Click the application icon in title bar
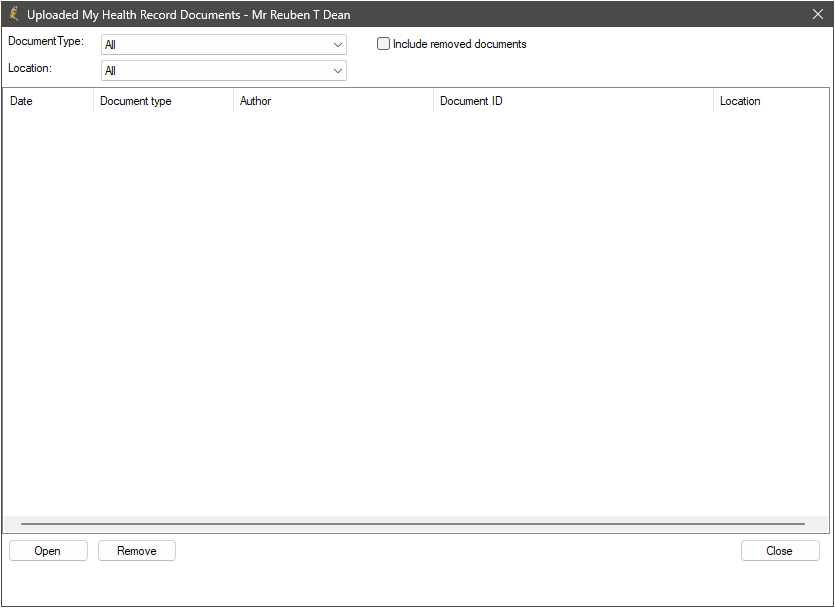The width and height of the screenshot is (835, 608). pos(14,14)
